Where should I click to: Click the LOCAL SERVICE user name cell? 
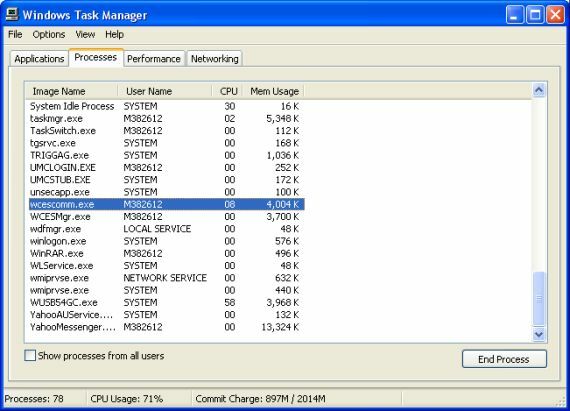[x=157, y=229]
